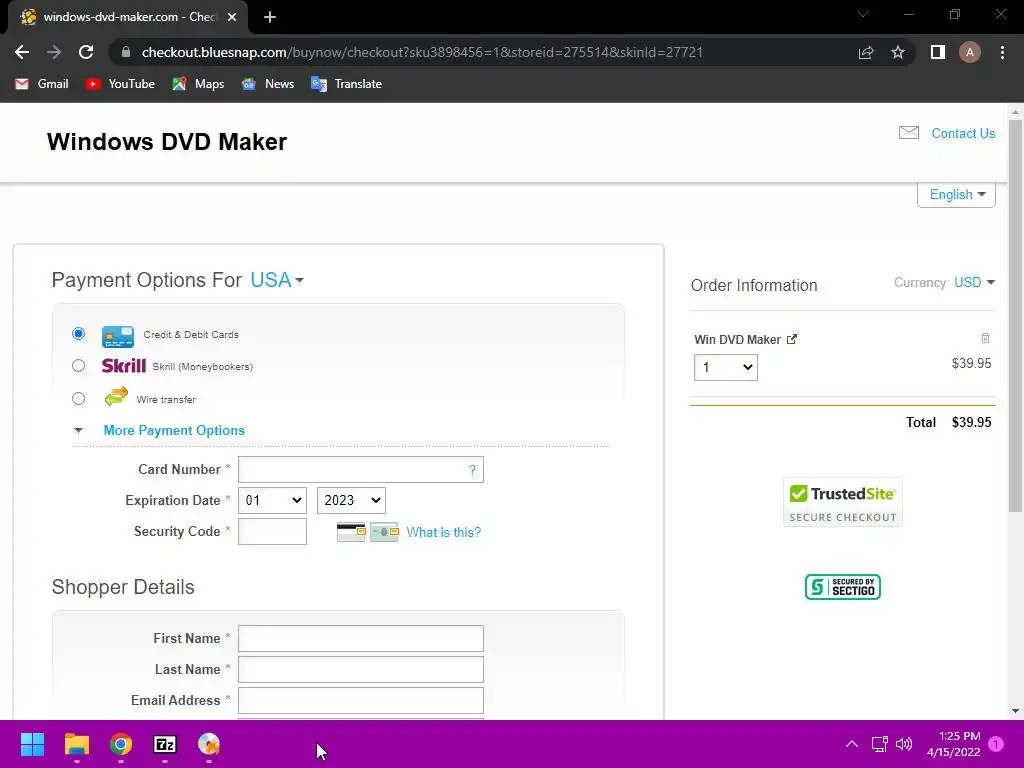Reload the checkout page
This screenshot has width=1024, height=768.
(x=86, y=52)
